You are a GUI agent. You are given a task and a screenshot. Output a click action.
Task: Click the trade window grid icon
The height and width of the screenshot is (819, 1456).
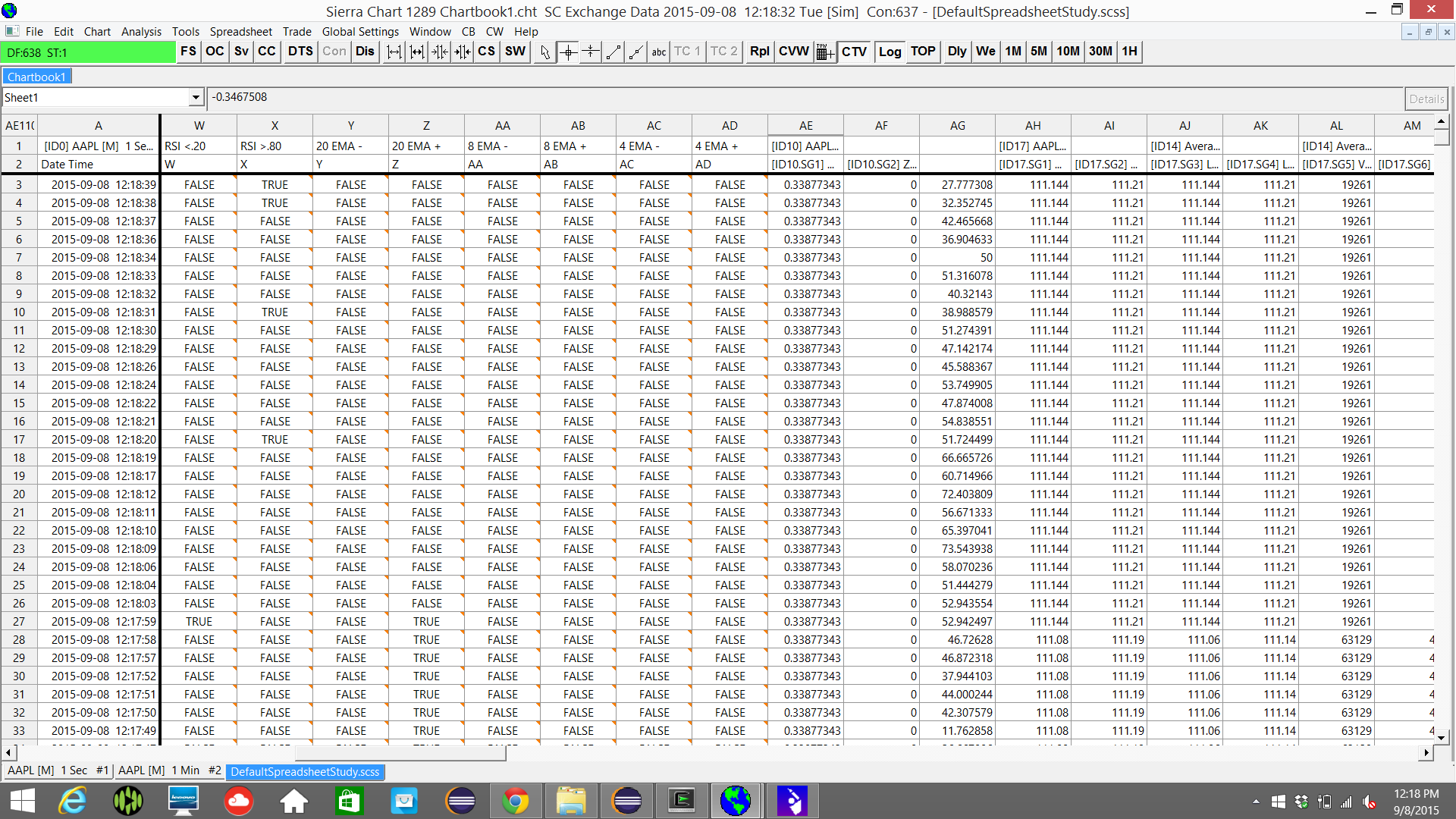pos(825,52)
